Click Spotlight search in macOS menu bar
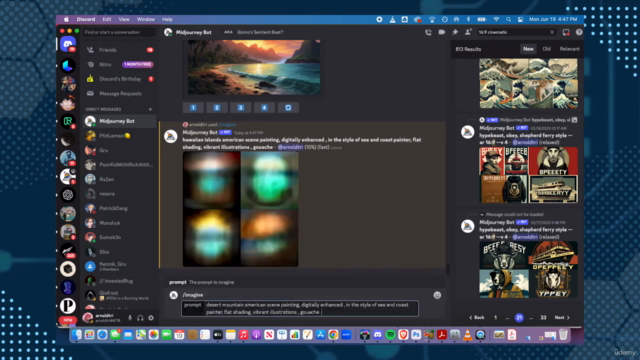 [508, 19]
